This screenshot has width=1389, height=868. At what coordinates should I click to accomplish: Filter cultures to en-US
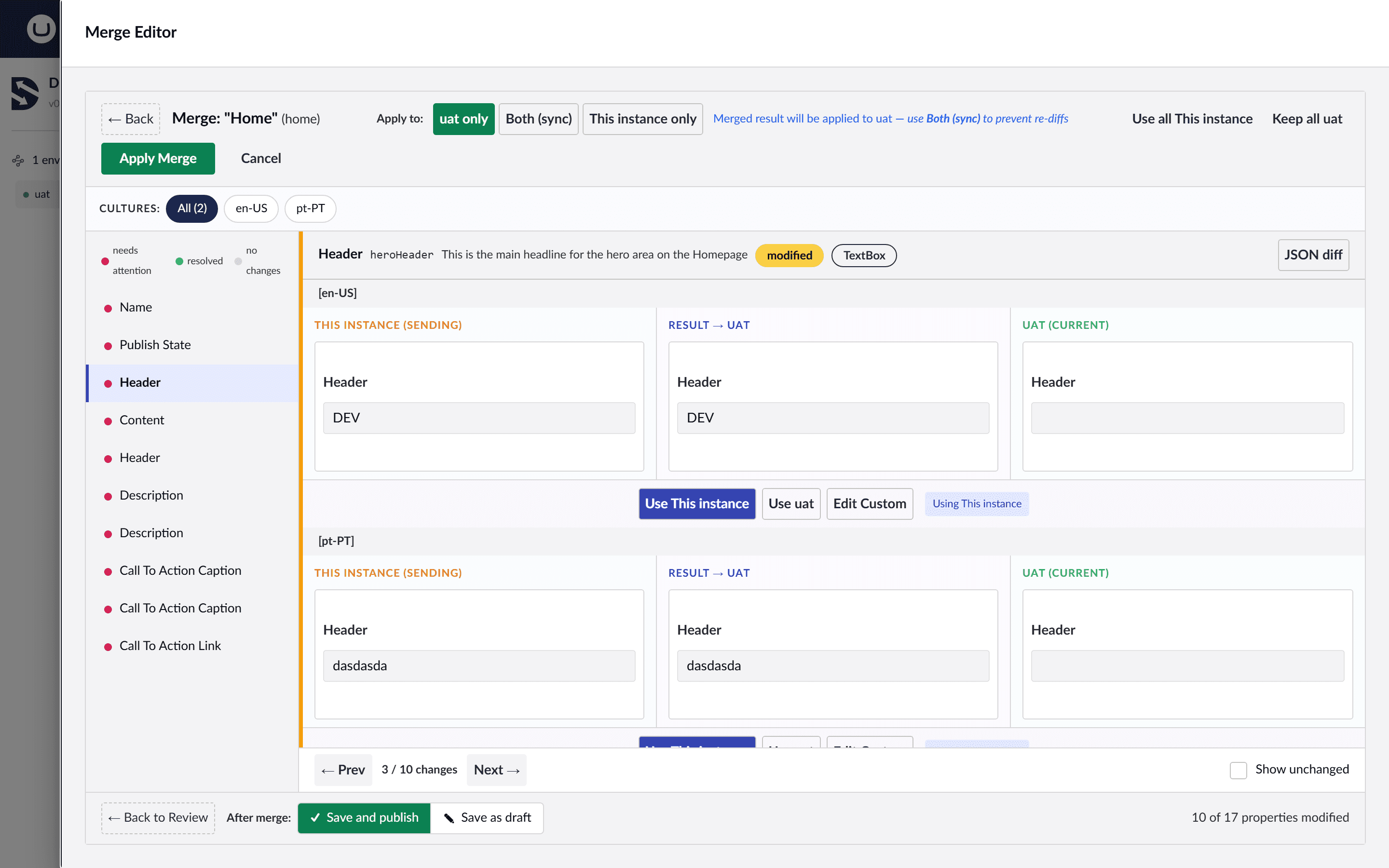click(x=251, y=208)
